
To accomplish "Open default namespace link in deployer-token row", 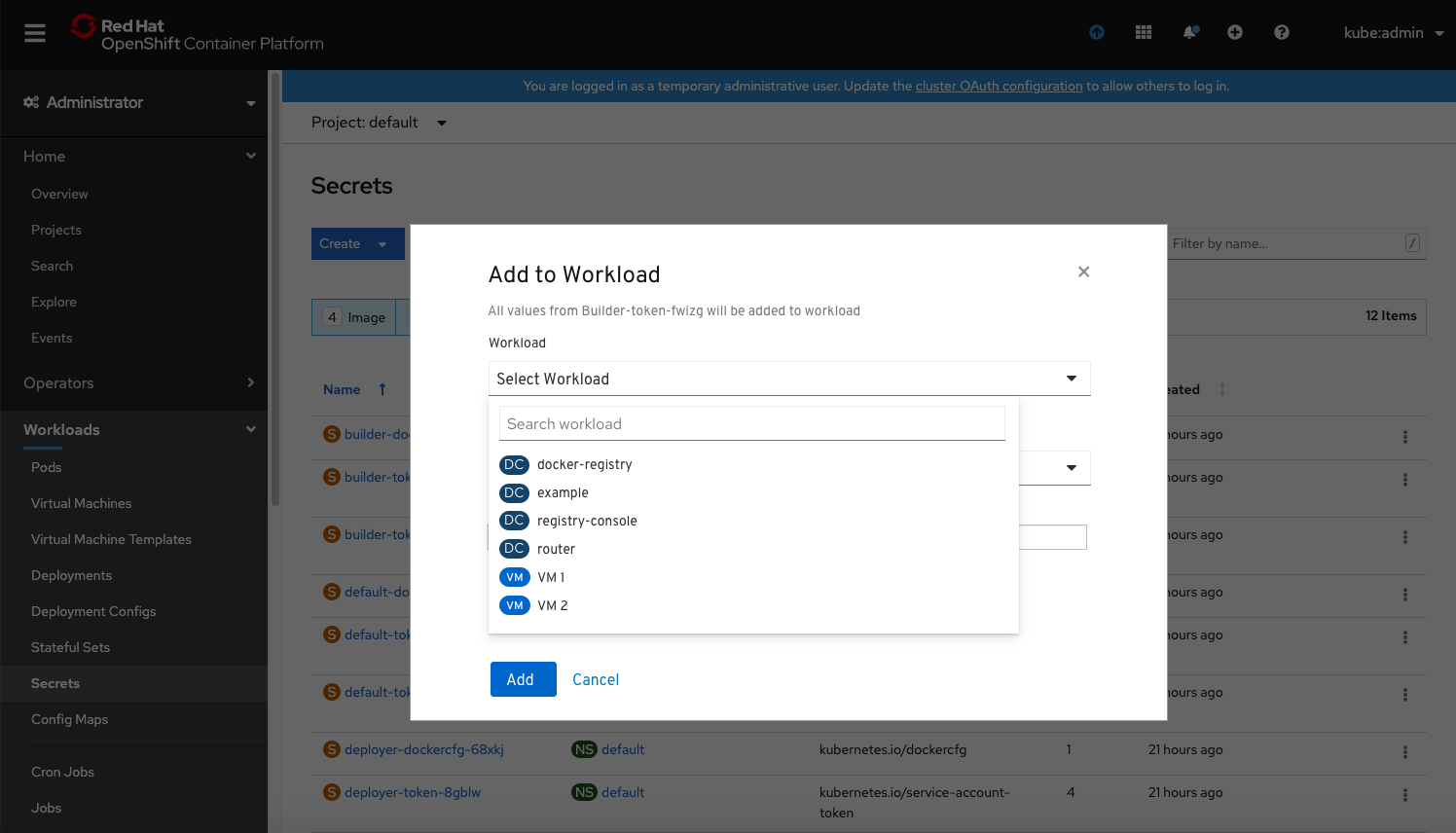I will (623, 792).
